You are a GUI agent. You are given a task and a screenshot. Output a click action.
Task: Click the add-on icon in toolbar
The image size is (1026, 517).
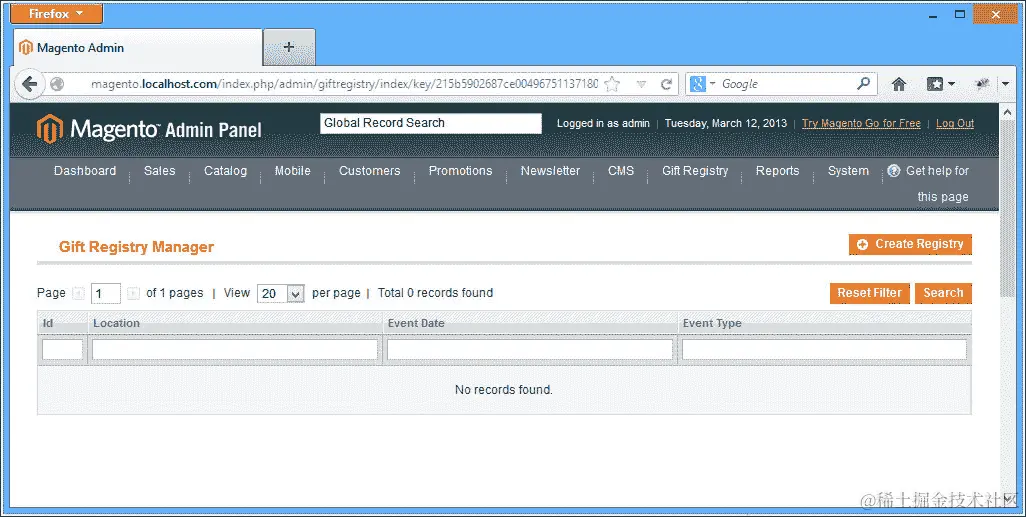point(982,84)
